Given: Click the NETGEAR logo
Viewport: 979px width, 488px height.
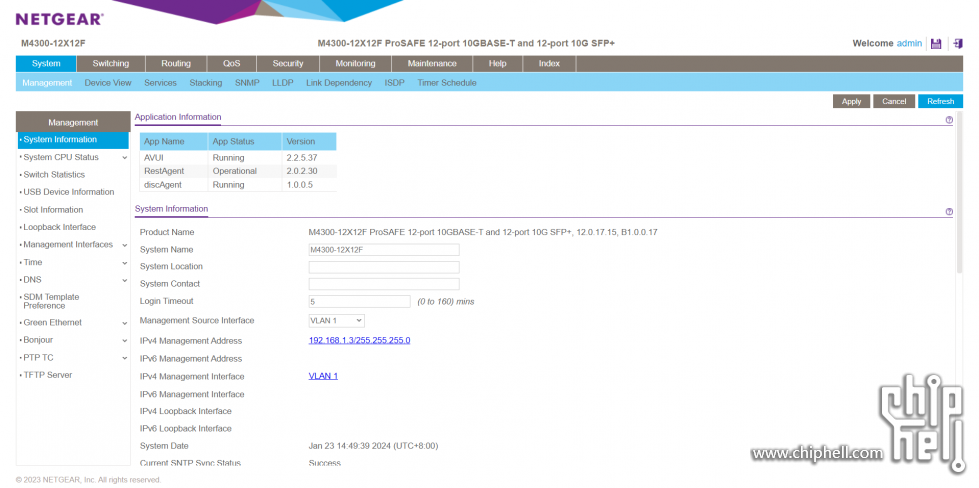Looking at the screenshot, I should [59, 19].
